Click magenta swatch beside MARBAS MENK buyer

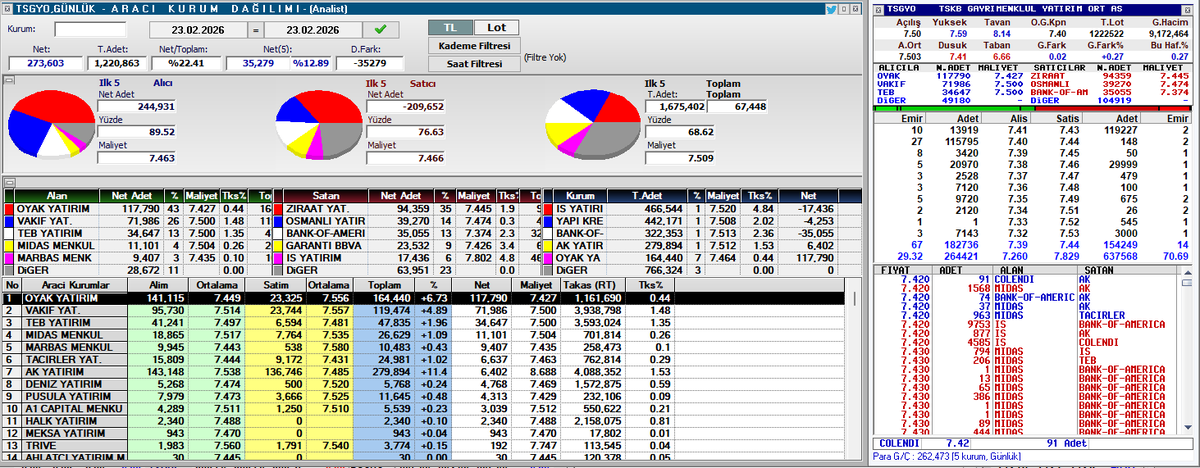tap(9, 256)
